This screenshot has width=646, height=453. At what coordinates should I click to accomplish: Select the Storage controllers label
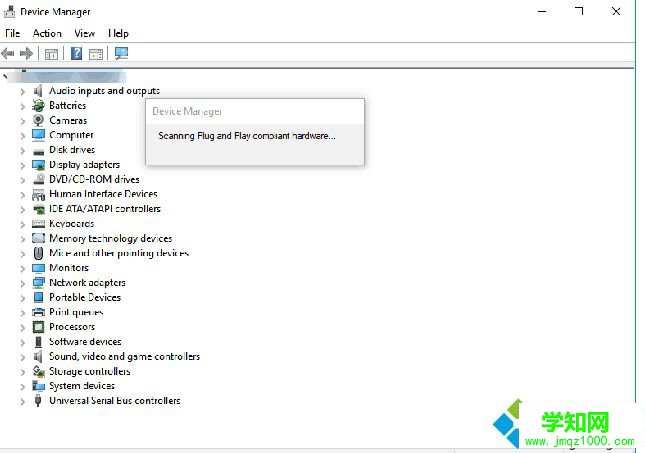[x=90, y=371]
